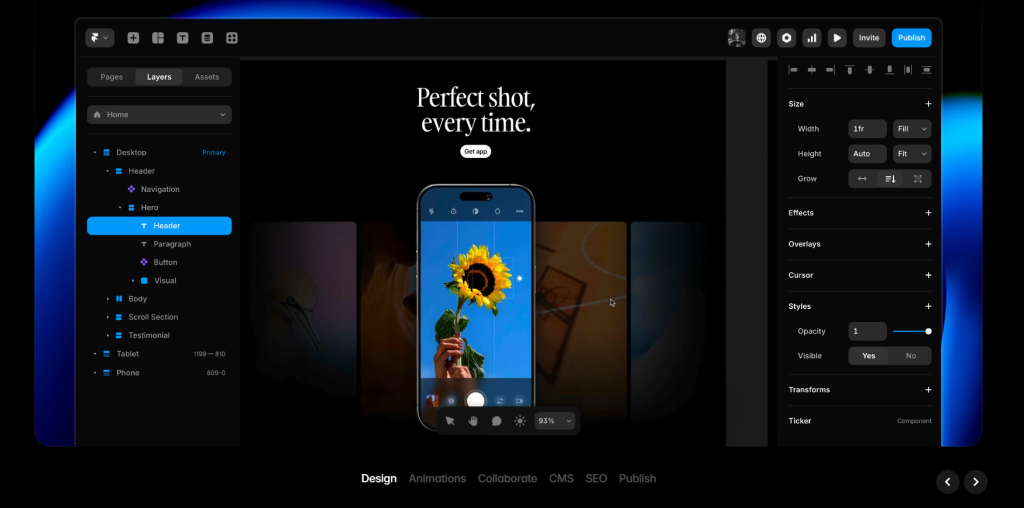Select the Text tool in top toolbar

coord(182,38)
